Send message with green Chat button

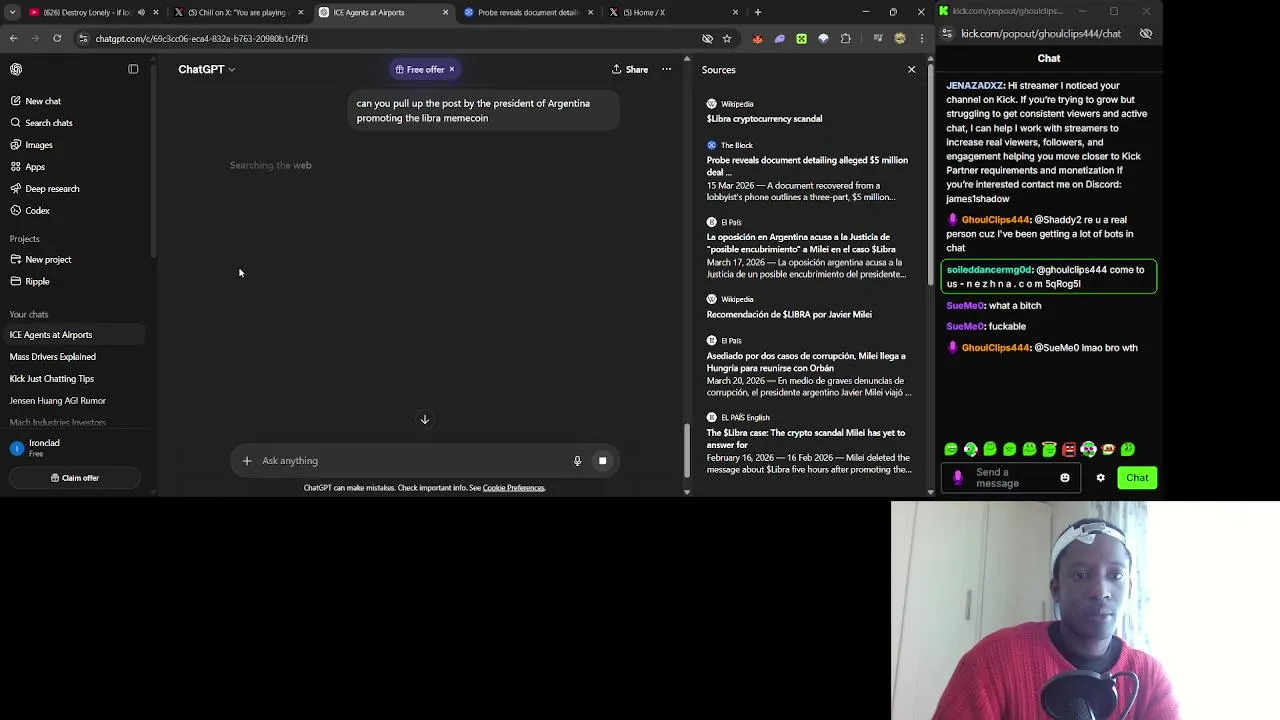tap(1137, 478)
